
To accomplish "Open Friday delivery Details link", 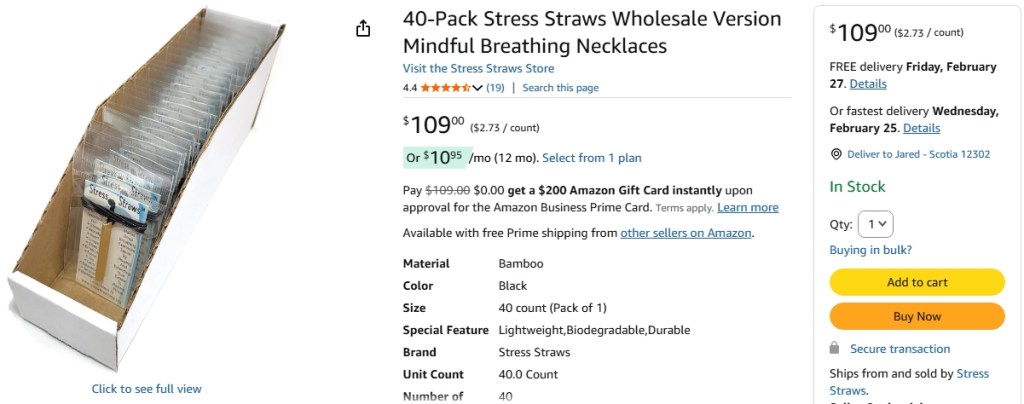I will [x=868, y=84].
